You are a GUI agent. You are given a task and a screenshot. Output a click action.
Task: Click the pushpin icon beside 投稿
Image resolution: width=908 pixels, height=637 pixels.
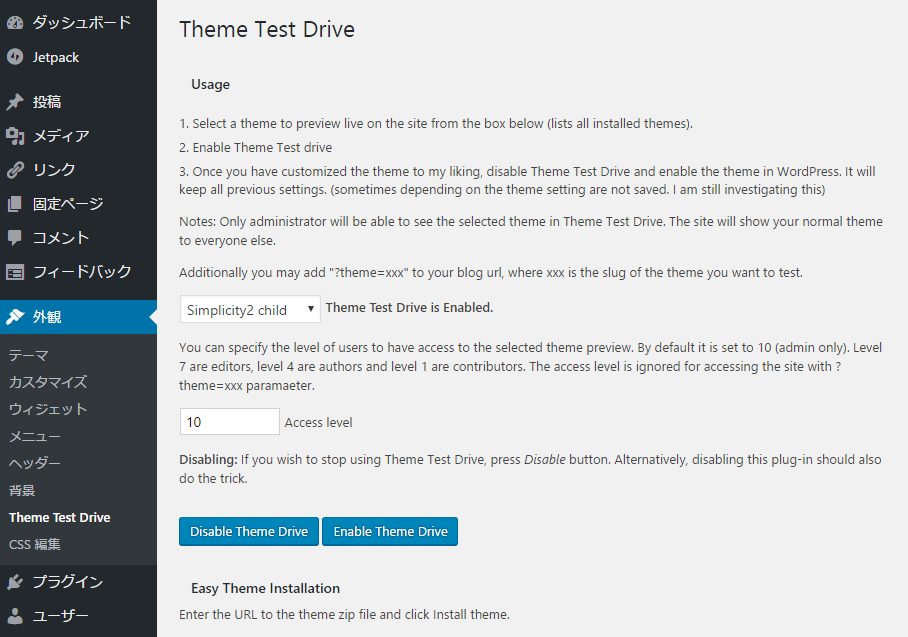coord(15,102)
